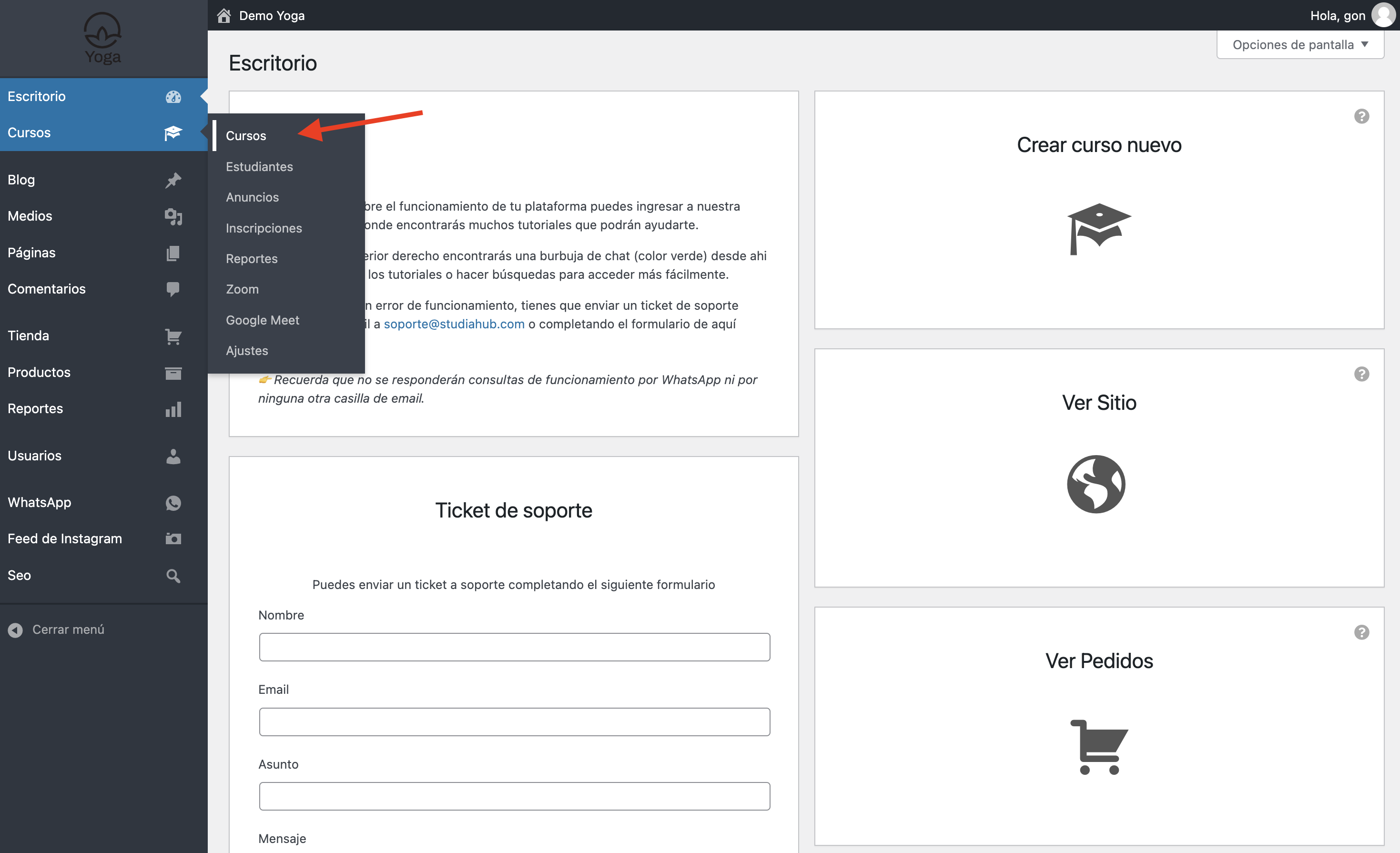This screenshot has height=853, width=1400.
Task: Click the soporte@studiahub.com email link
Action: pyautogui.click(x=454, y=324)
